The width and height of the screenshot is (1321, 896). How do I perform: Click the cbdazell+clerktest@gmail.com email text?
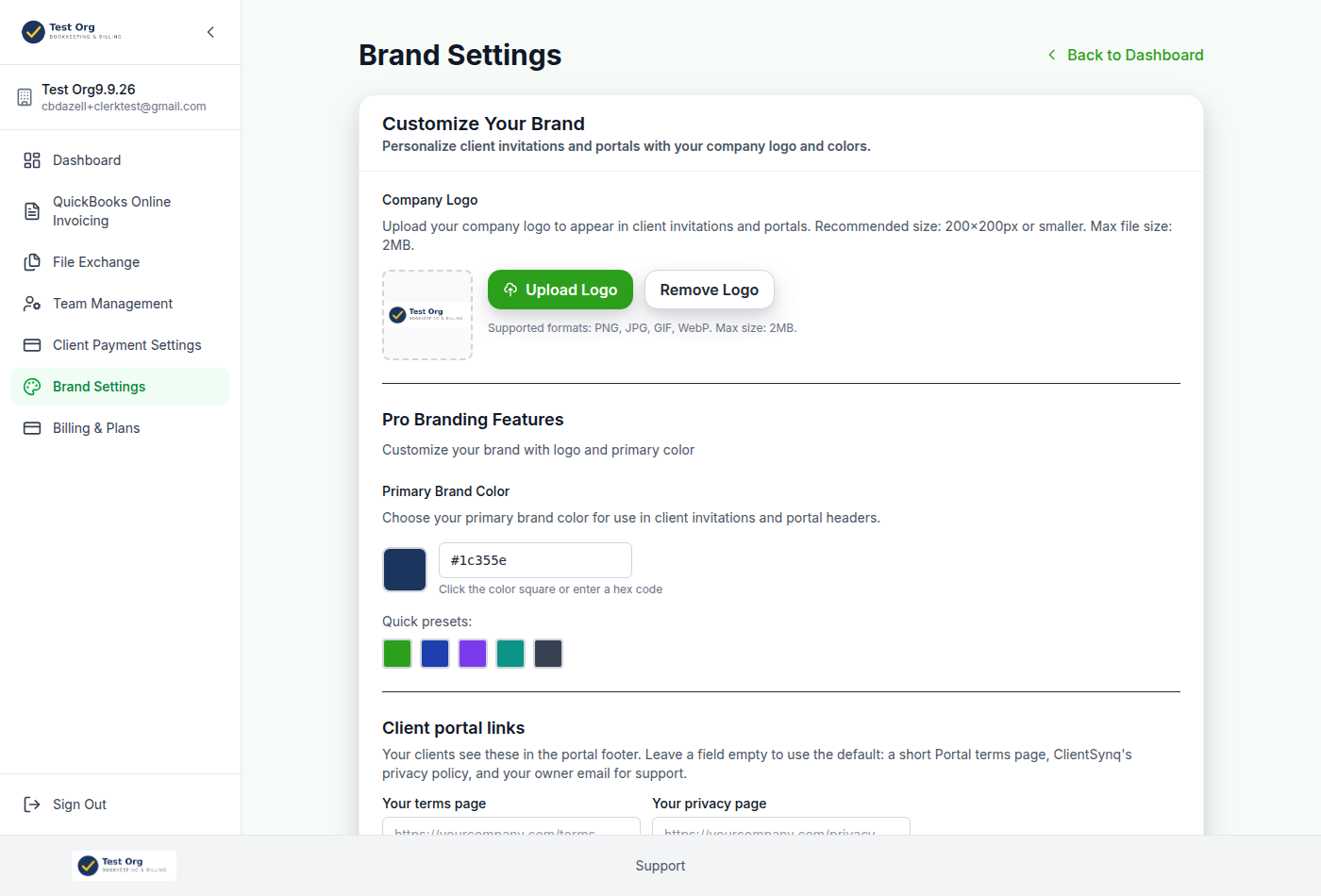[124, 107]
